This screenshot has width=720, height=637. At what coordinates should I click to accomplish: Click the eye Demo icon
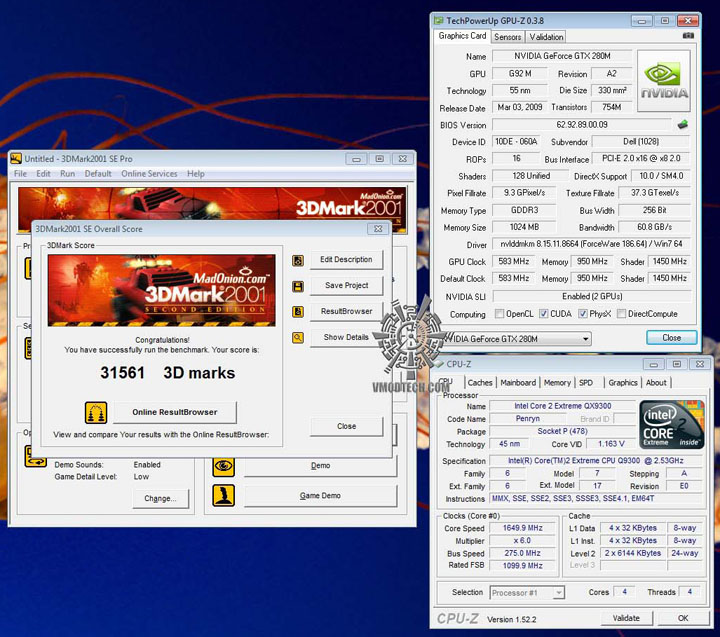[x=224, y=466]
